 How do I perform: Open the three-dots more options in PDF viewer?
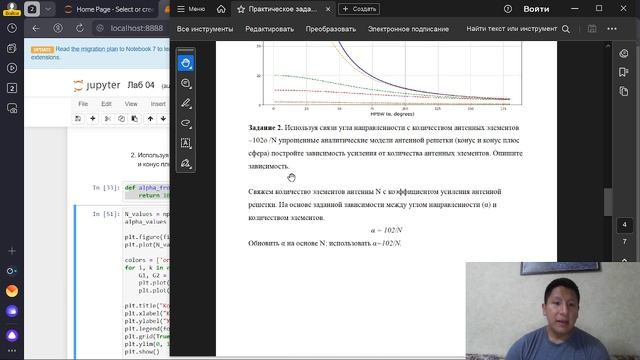pos(612,29)
